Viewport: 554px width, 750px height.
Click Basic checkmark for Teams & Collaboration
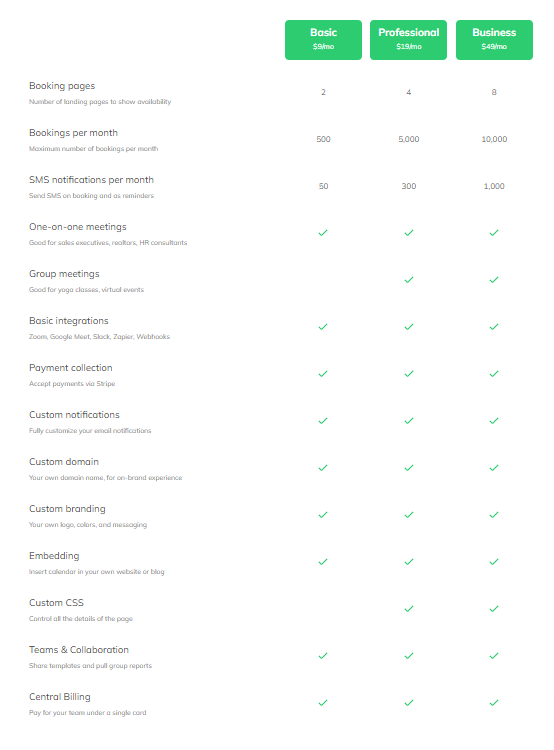[x=323, y=656]
